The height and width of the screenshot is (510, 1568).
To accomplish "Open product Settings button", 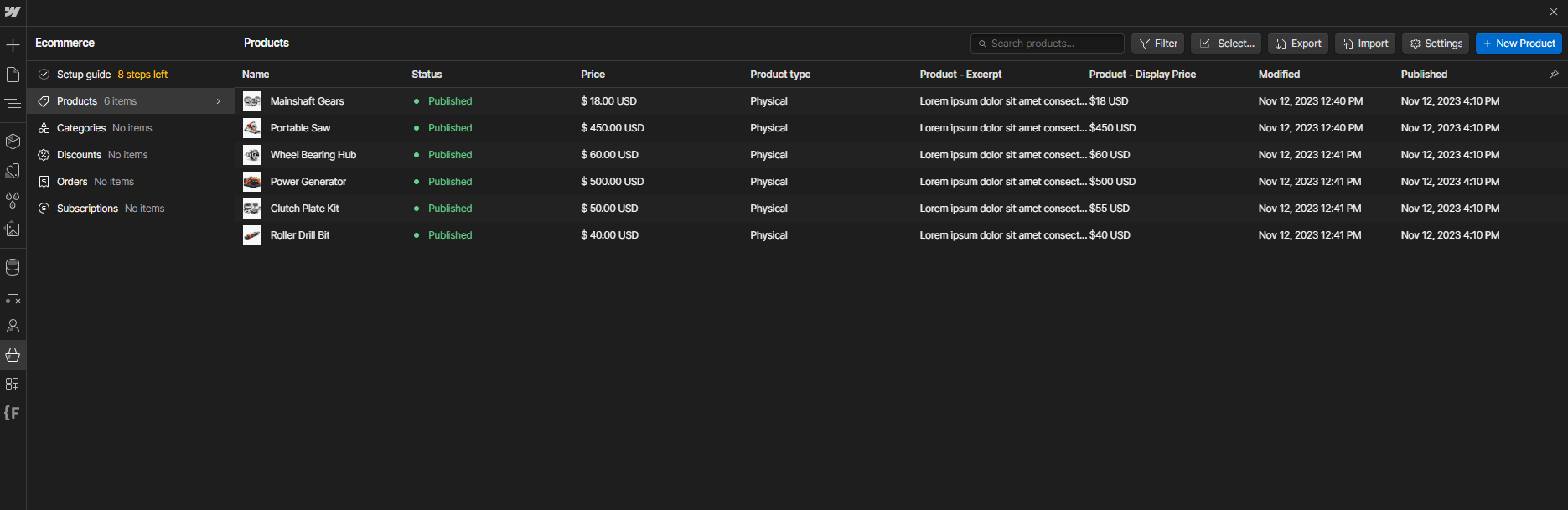I will coord(1436,44).
